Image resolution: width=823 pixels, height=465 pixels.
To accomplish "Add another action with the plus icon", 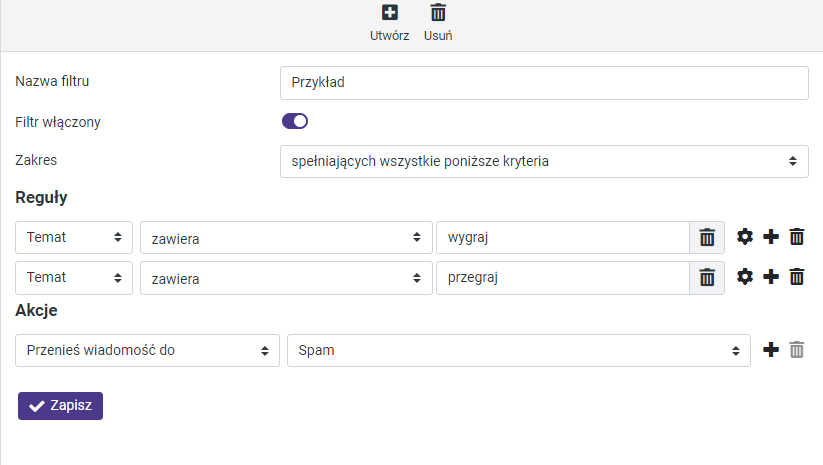I will pyautogui.click(x=770, y=350).
